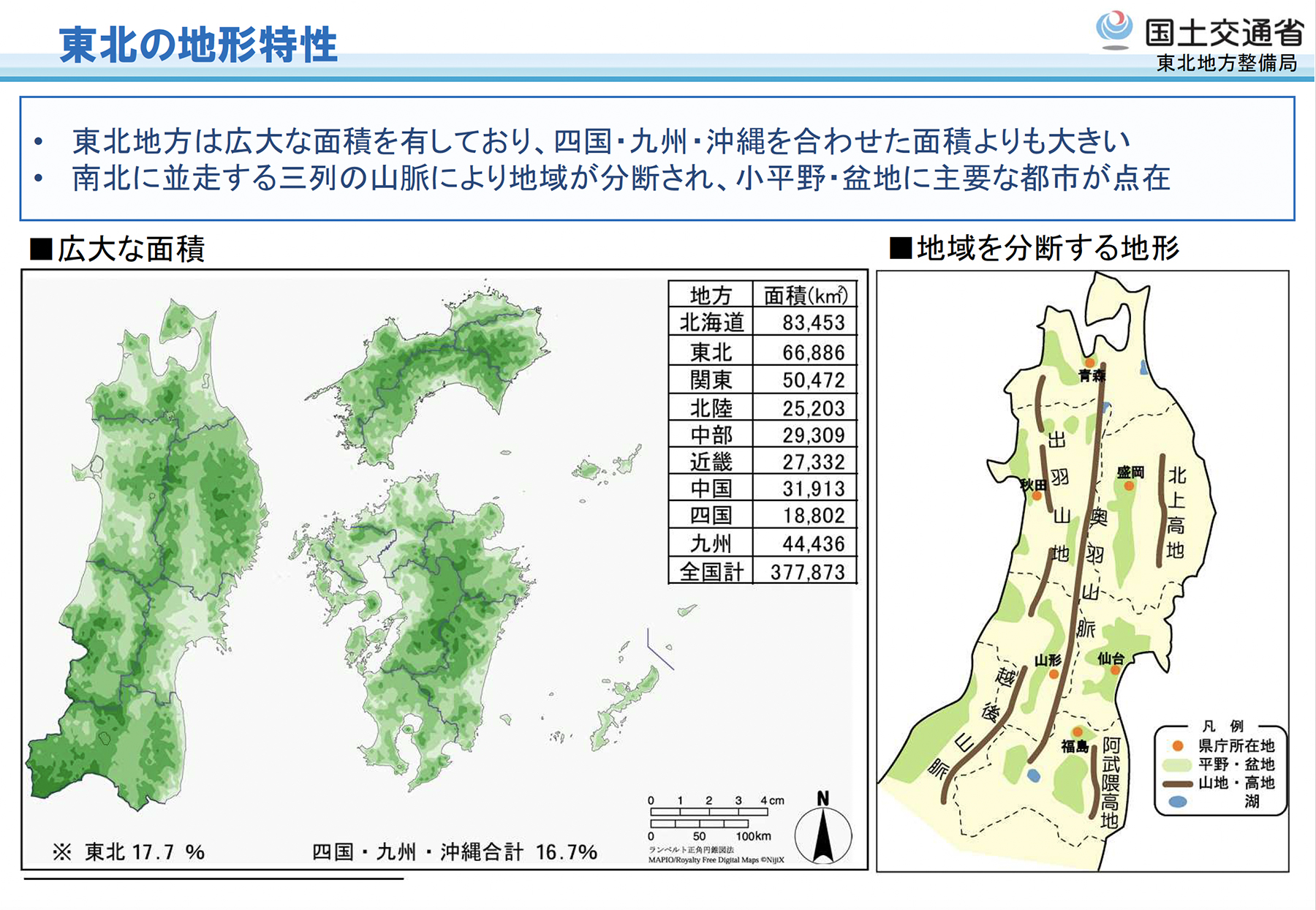Click the 国土交通省 logo emblem
The height and width of the screenshot is (910, 1316).
click(1113, 30)
